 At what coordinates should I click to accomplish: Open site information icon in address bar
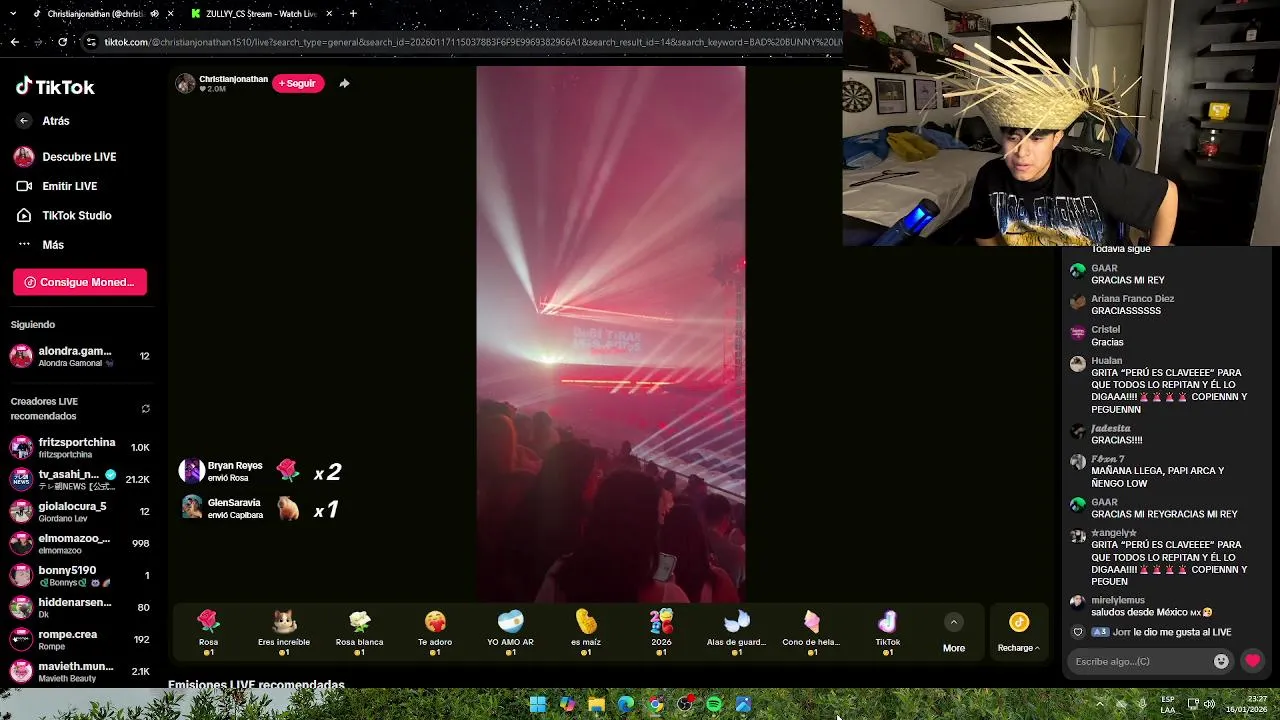[x=91, y=42]
